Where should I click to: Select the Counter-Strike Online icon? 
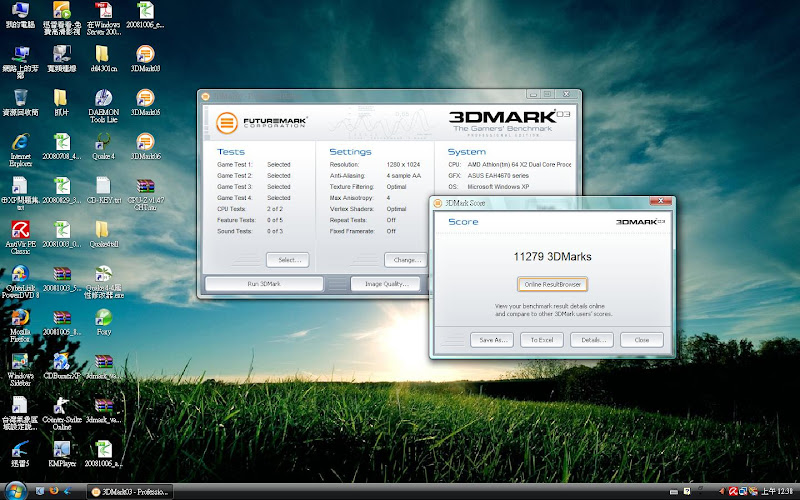click(x=62, y=413)
